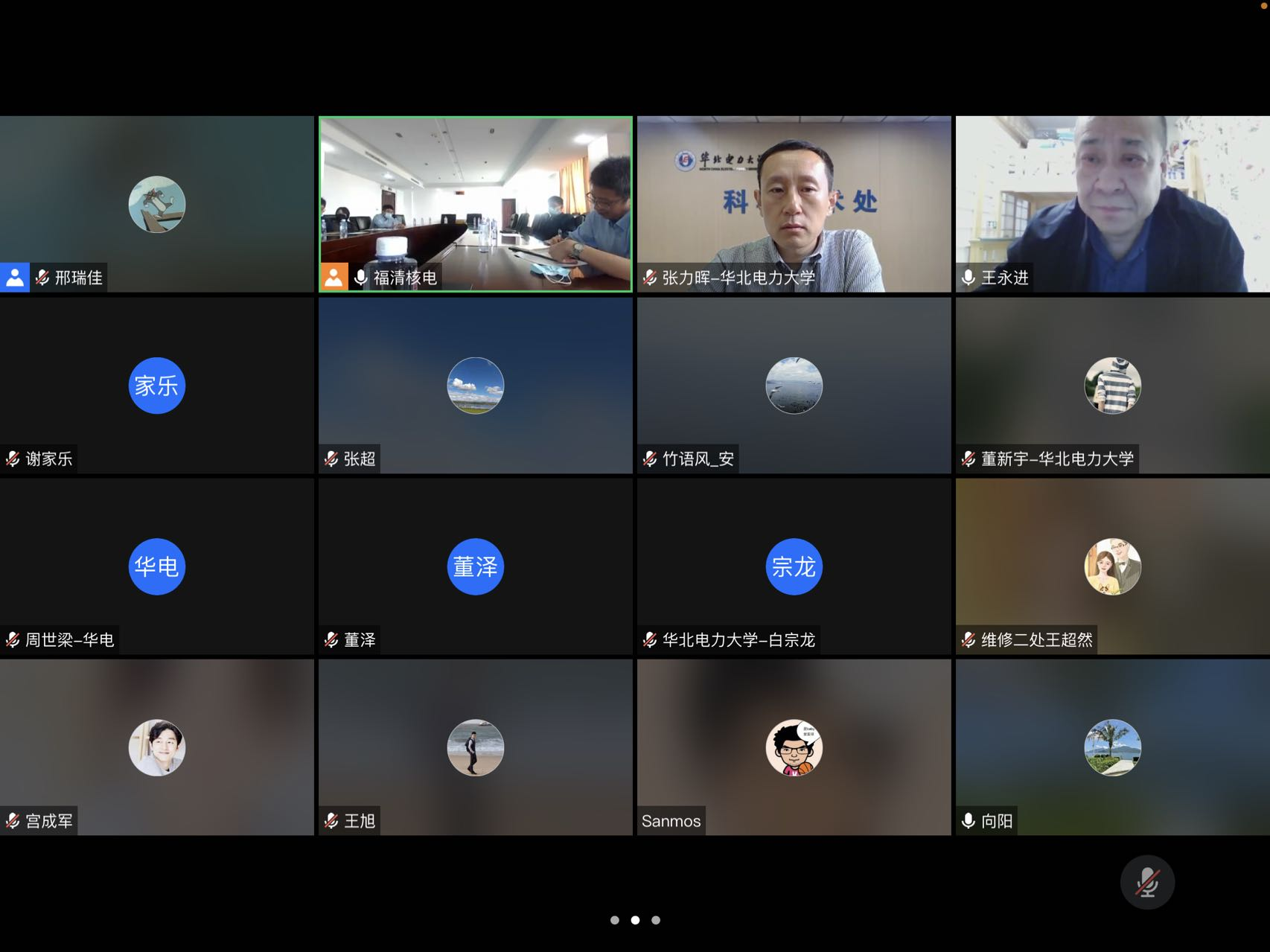Click the microphone icon beside 王永进
This screenshot has height=952, width=1270.
pos(969,278)
